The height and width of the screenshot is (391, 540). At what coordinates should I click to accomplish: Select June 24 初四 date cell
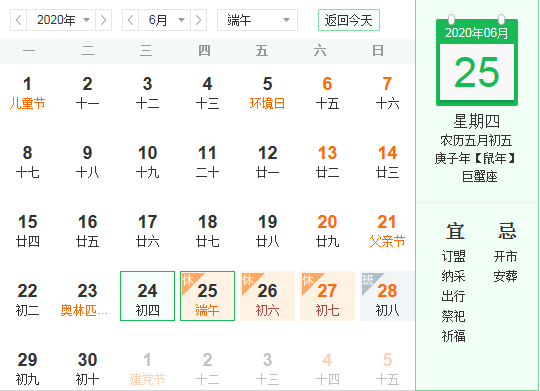[147, 296]
